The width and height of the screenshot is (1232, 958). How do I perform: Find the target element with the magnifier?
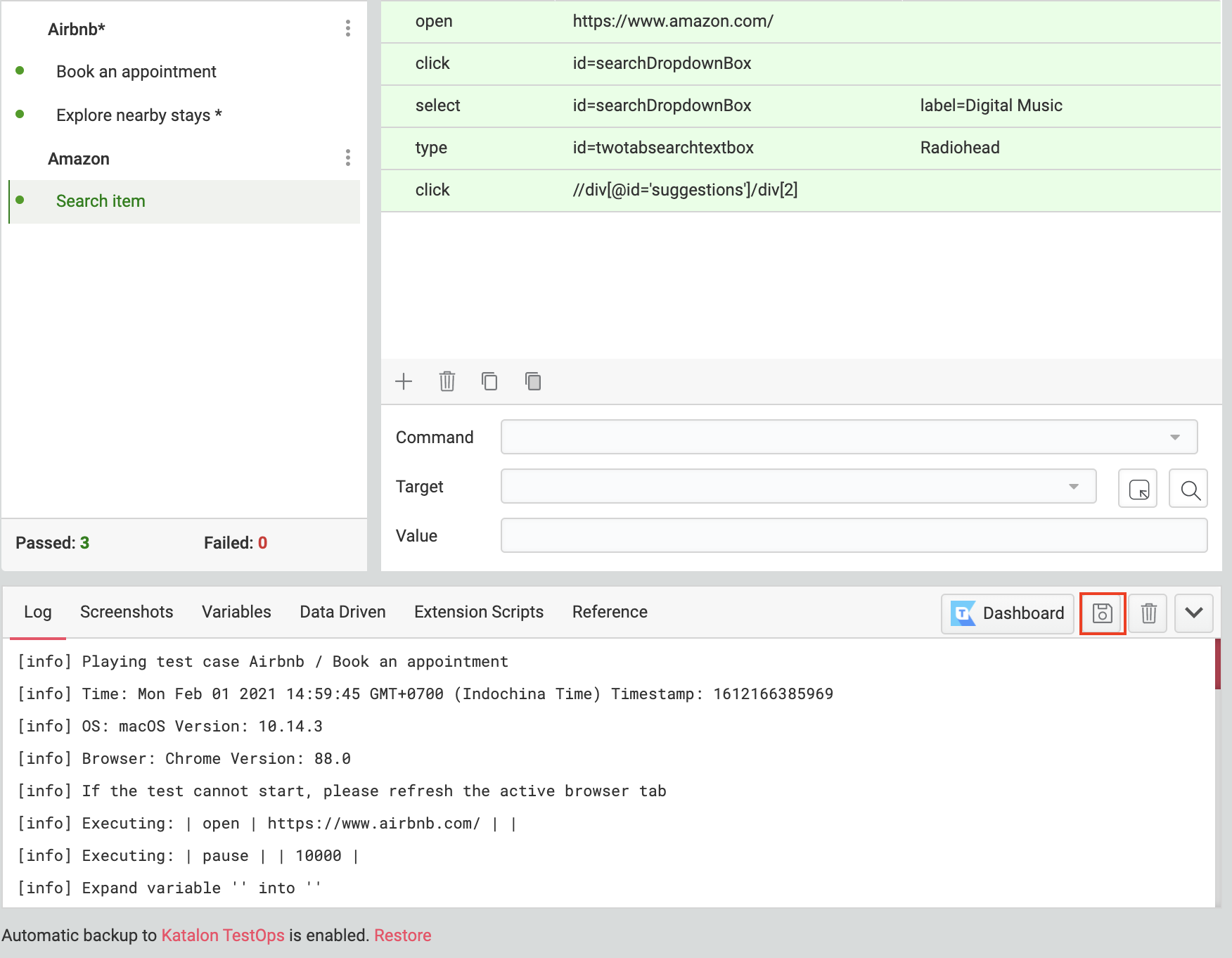(1188, 488)
